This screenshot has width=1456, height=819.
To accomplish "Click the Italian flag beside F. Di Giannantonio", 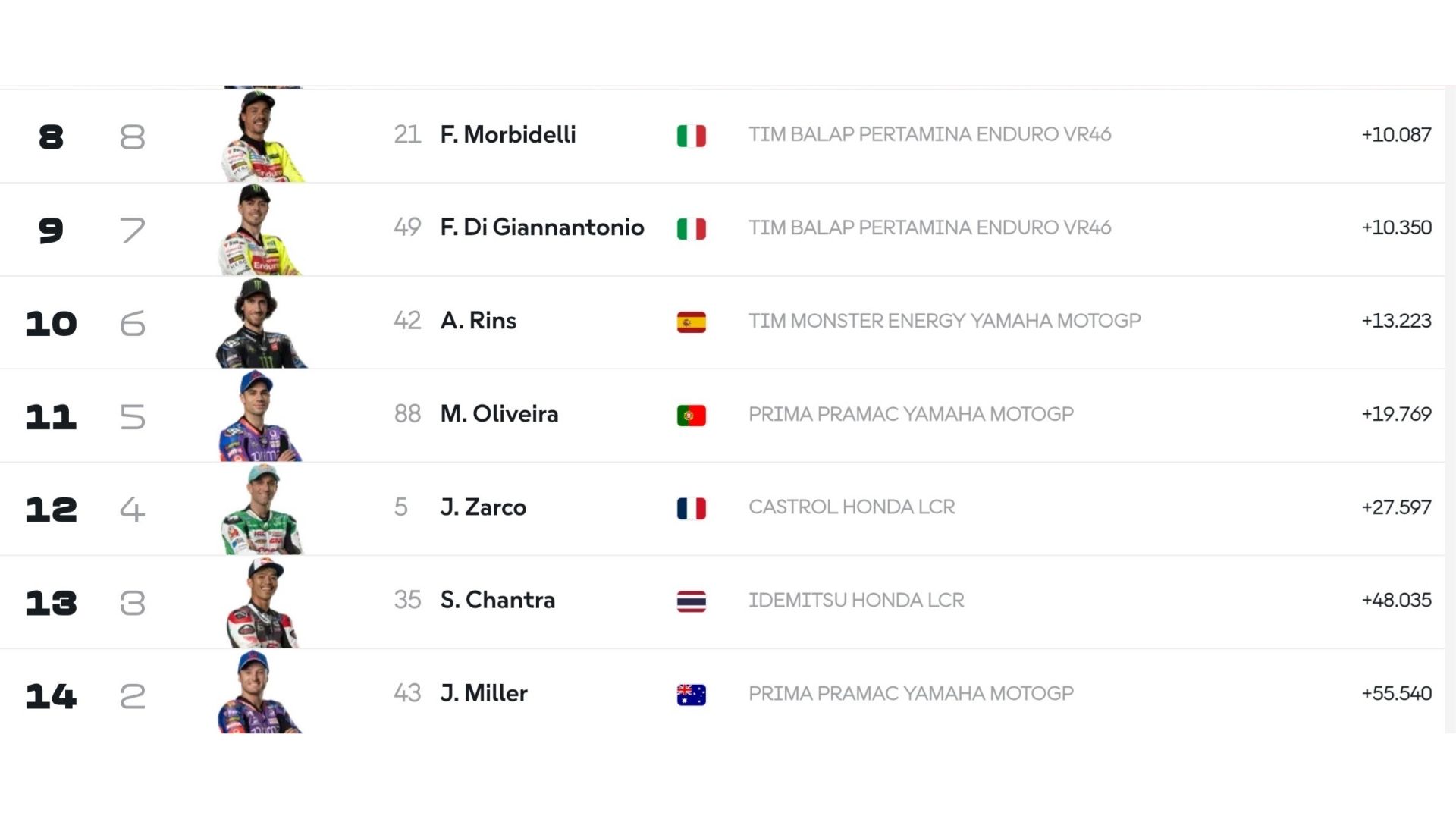I will click(x=691, y=228).
